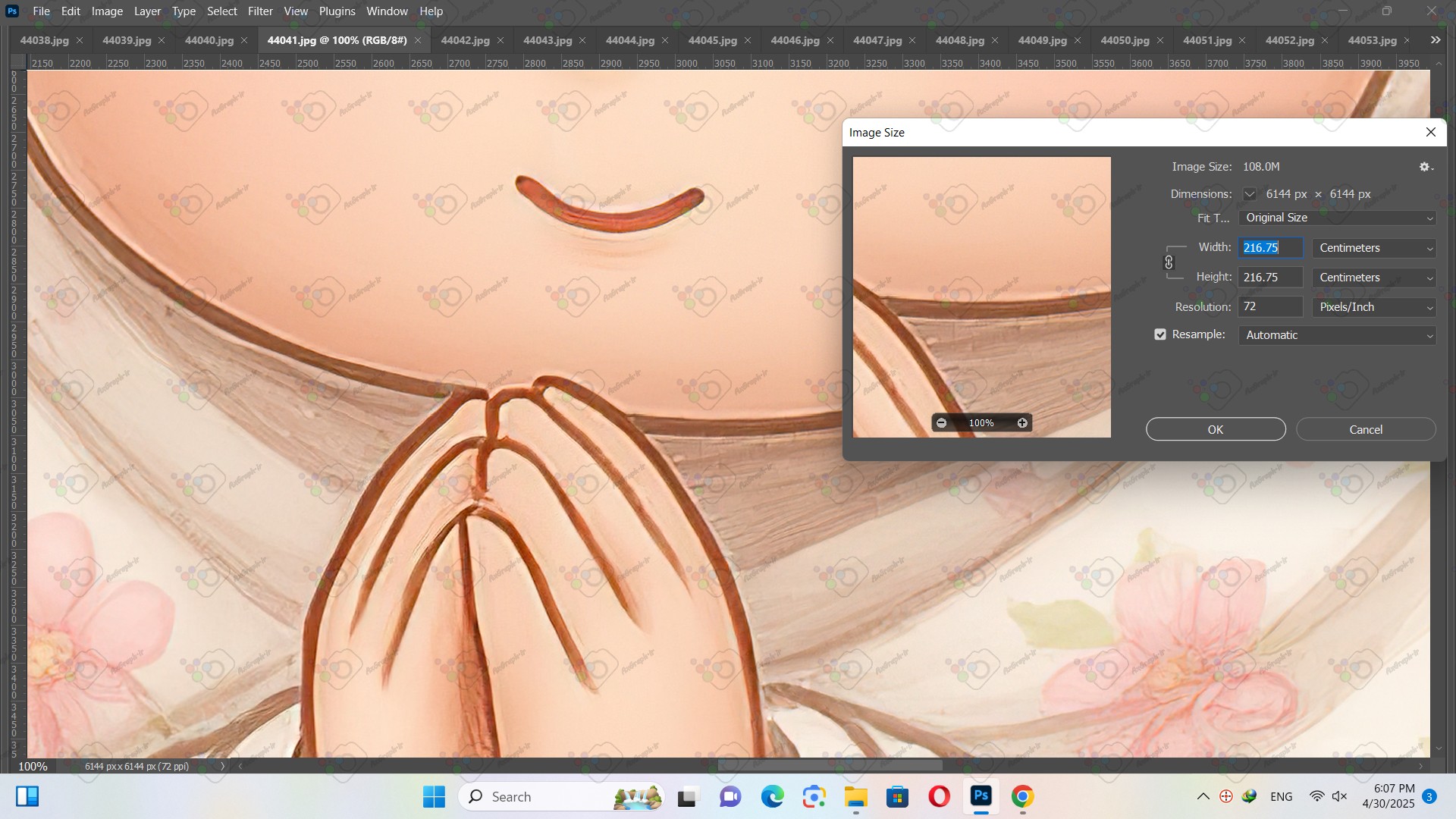Viewport: 1456px width, 819px height.
Task: Open the chat app icon on taskbar
Action: [730, 796]
